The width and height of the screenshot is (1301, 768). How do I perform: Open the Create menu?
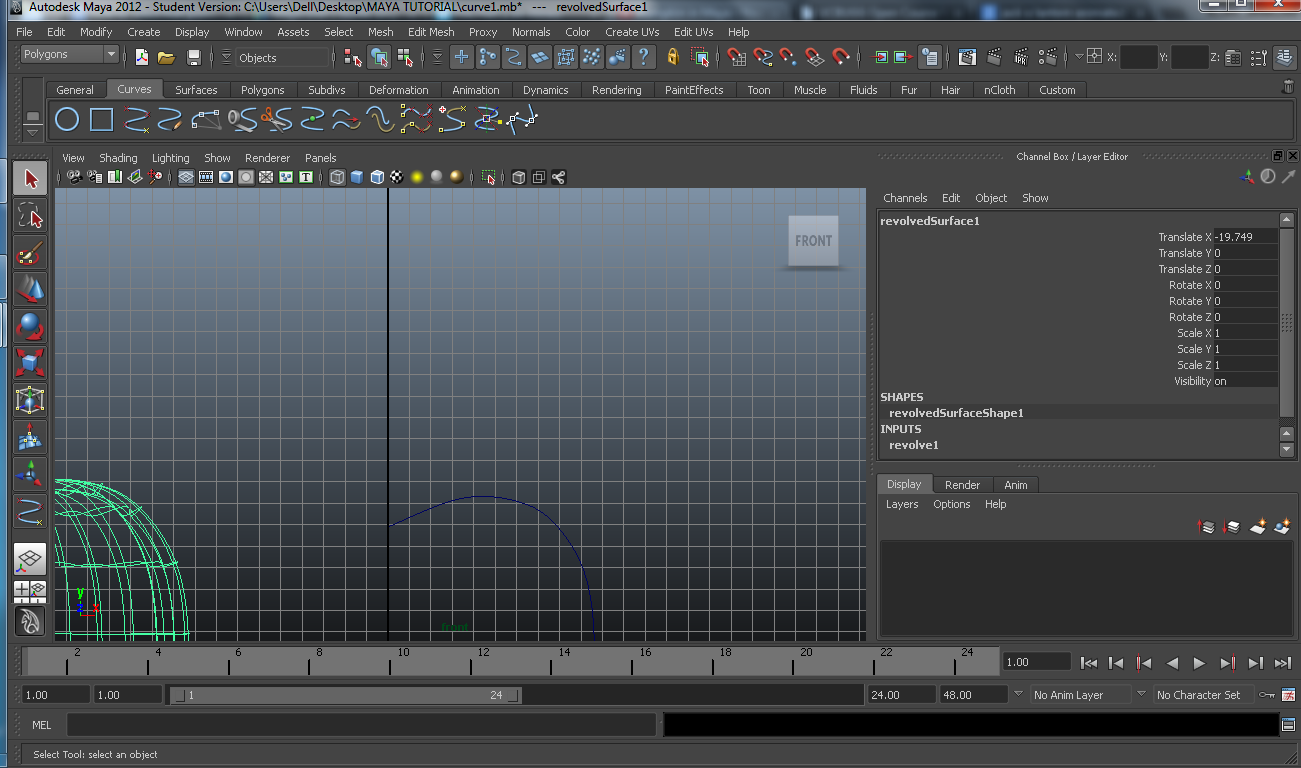(144, 32)
